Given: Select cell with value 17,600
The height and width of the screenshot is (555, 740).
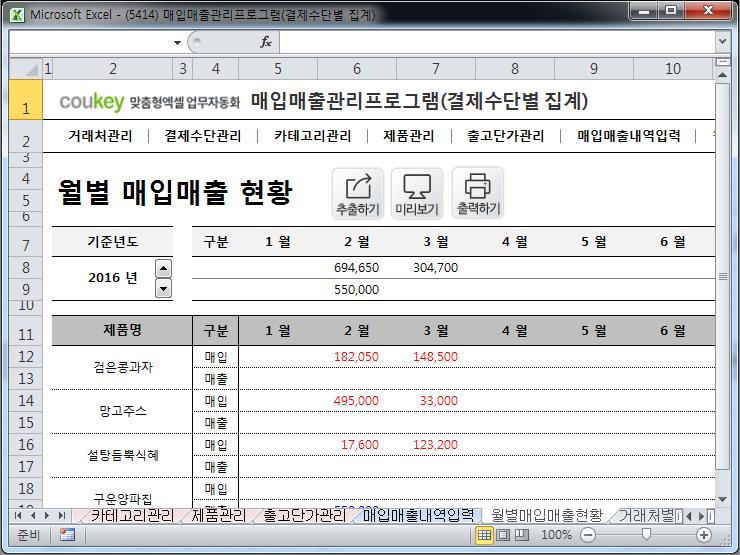Looking at the screenshot, I should [x=357, y=445].
